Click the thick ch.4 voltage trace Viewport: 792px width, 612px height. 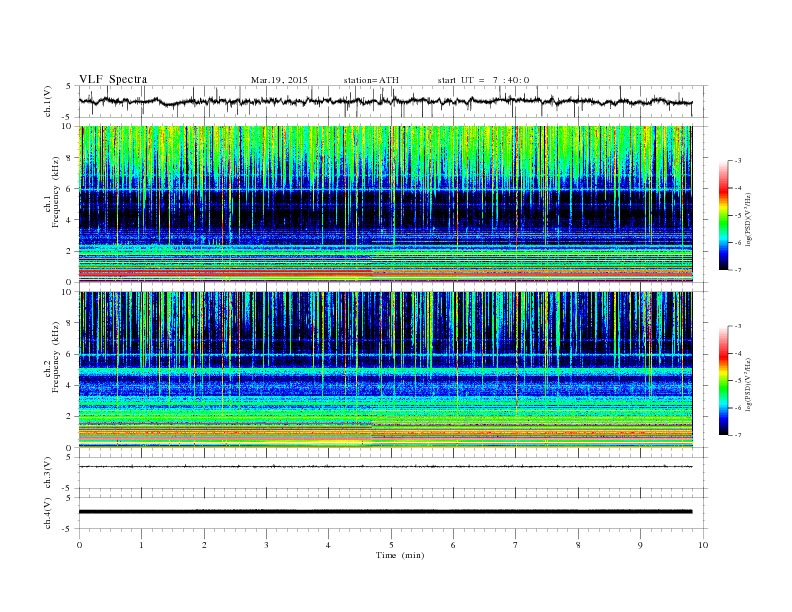tap(385, 512)
